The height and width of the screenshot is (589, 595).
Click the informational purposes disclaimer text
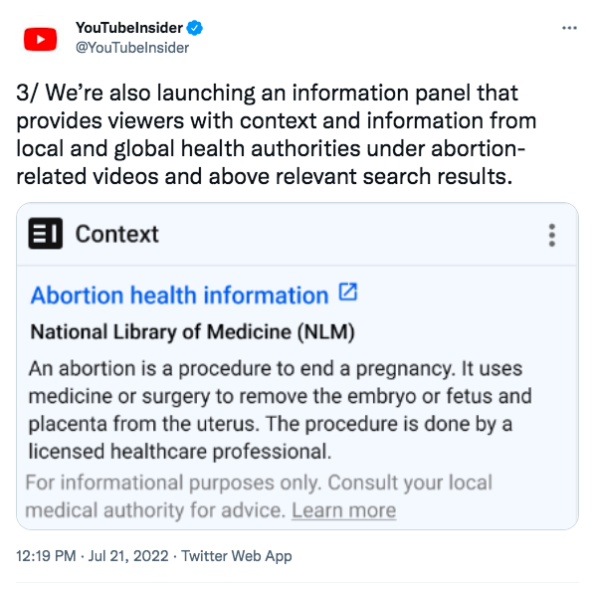pos(259,496)
